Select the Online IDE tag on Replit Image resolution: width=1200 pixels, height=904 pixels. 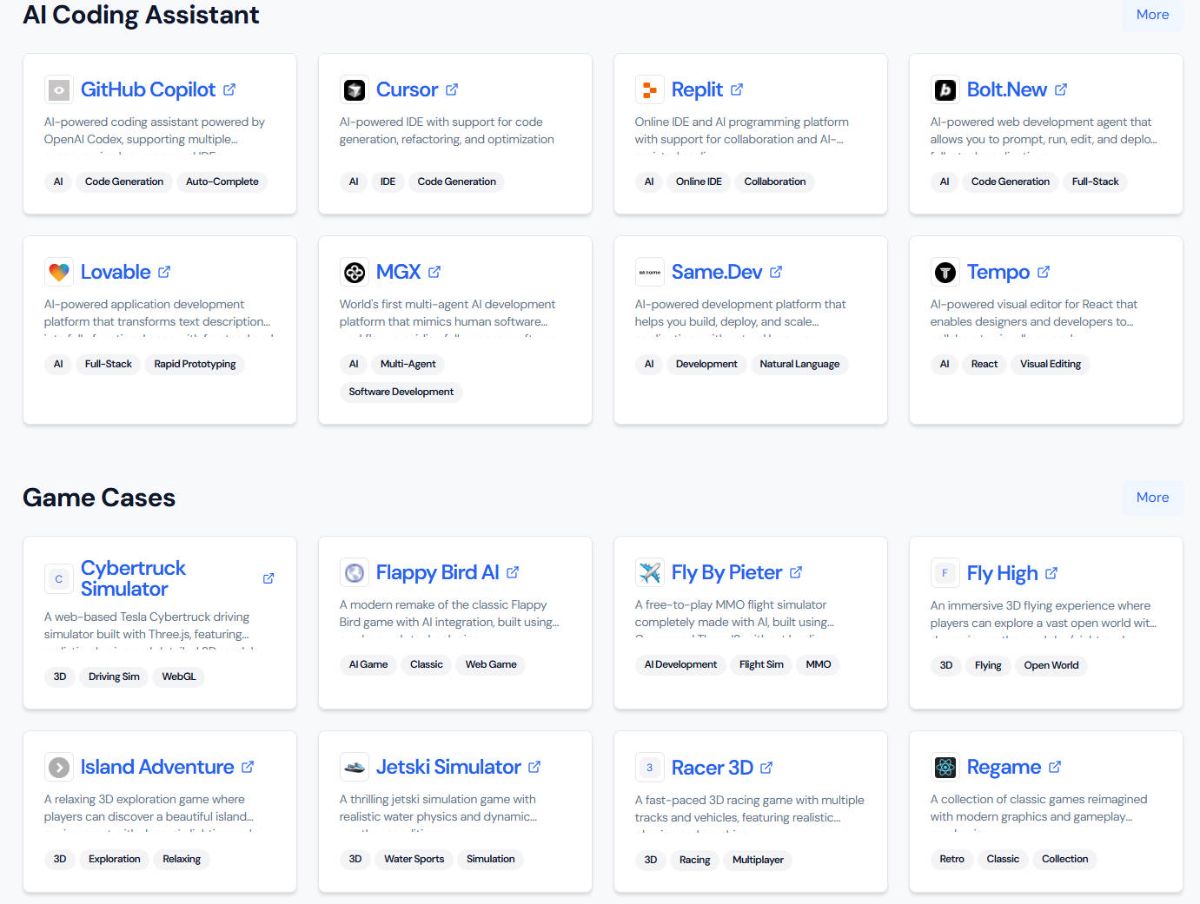pos(699,182)
